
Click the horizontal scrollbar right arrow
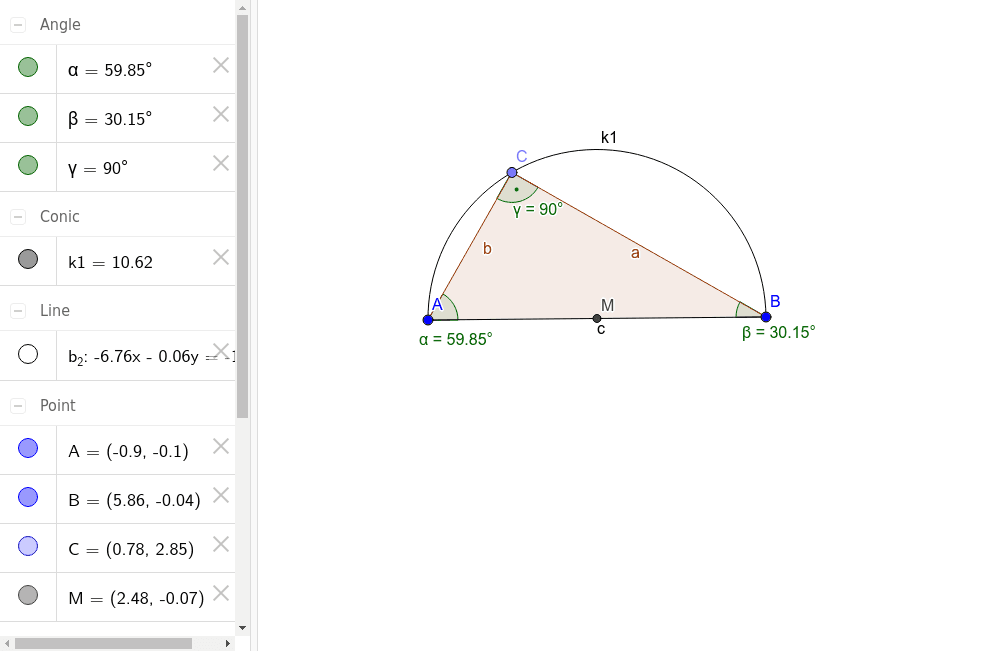(228, 644)
